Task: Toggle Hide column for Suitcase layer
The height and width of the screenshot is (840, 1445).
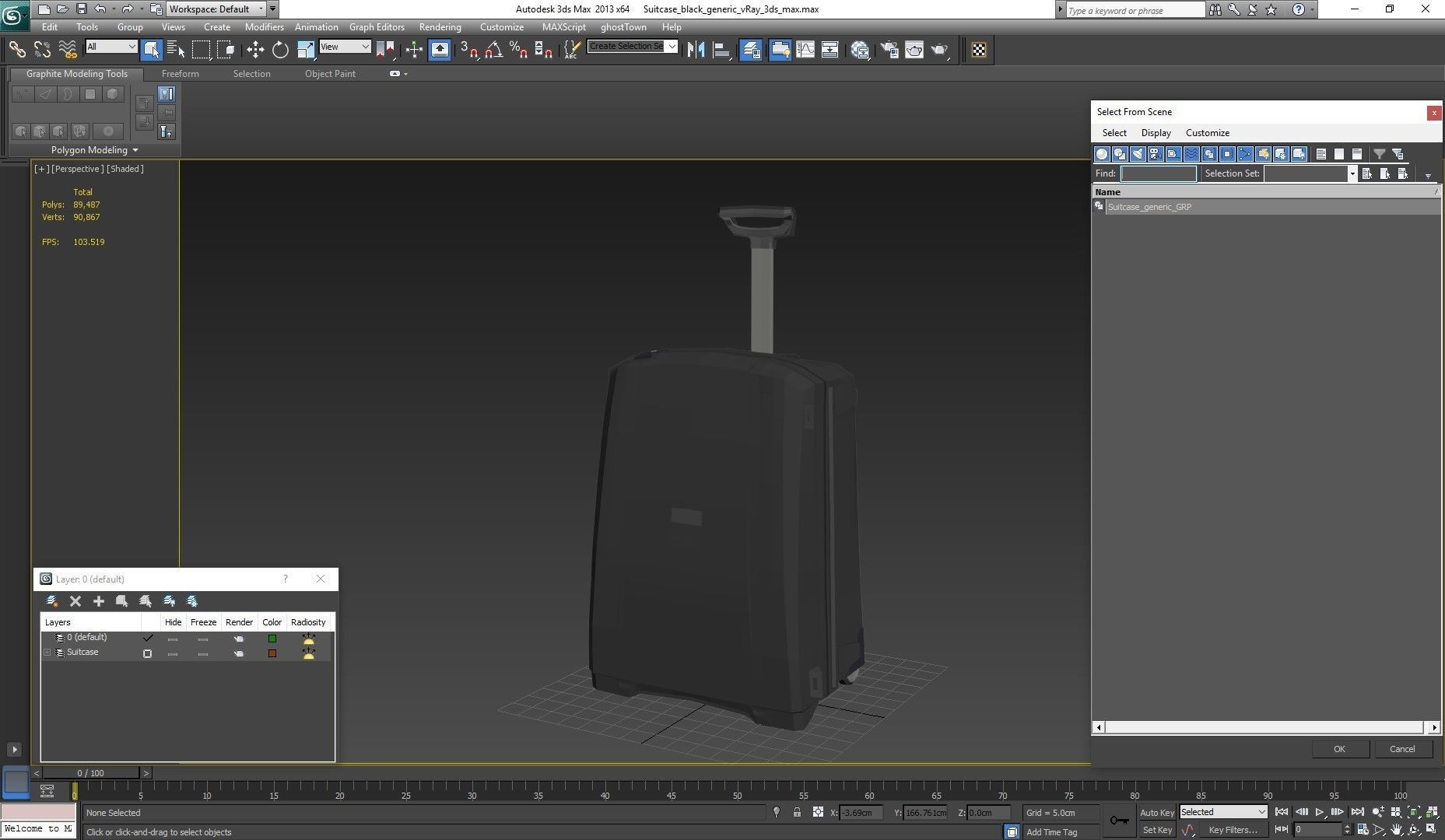Action: pyautogui.click(x=173, y=653)
